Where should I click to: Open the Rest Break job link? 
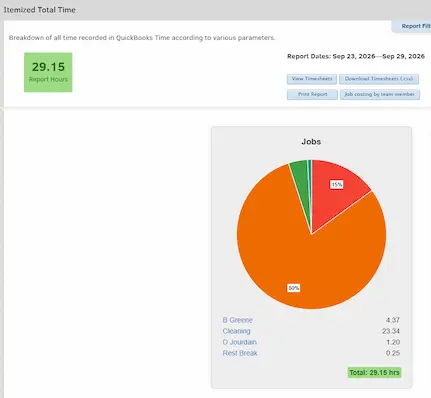coord(240,353)
